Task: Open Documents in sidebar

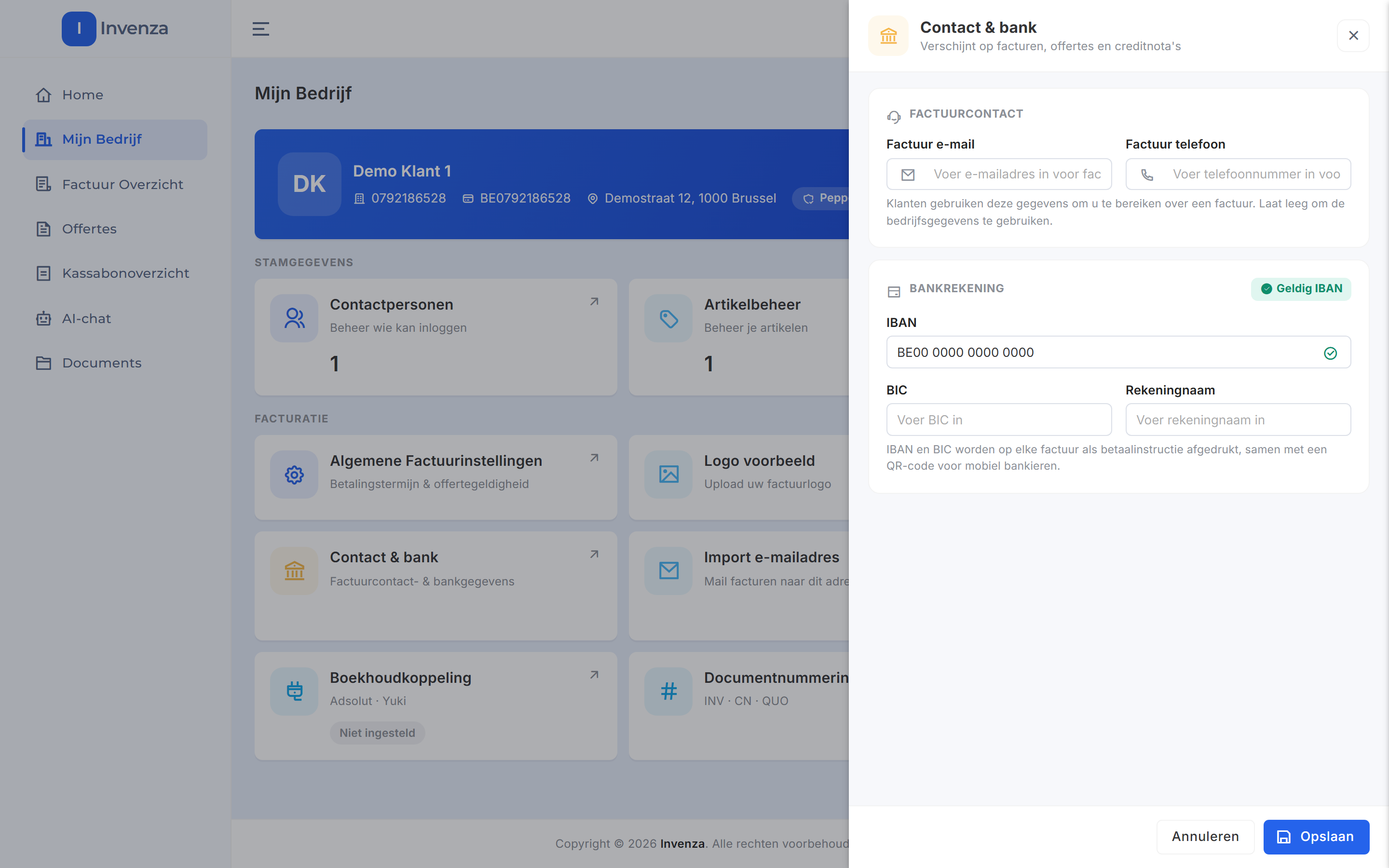Action: pos(115,363)
